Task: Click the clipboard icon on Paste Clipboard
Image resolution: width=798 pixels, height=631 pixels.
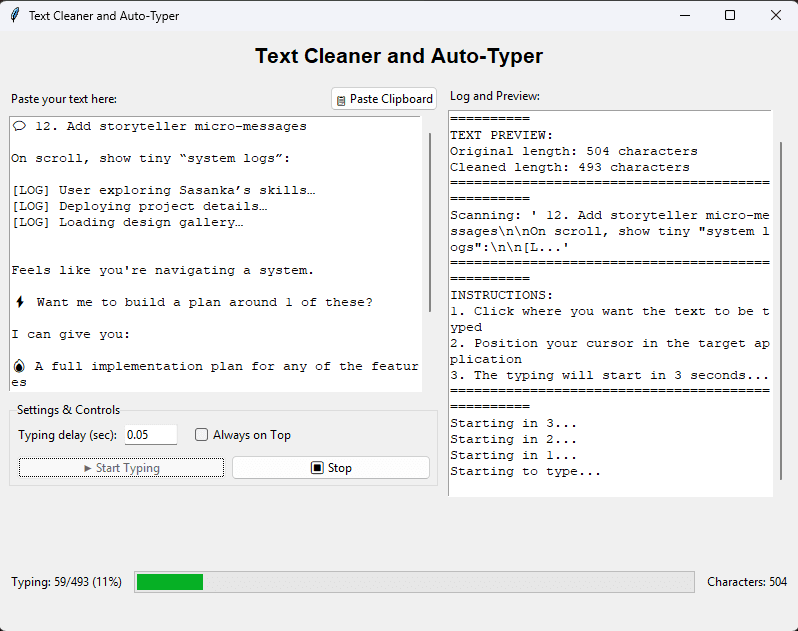Action: tap(341, 100)
